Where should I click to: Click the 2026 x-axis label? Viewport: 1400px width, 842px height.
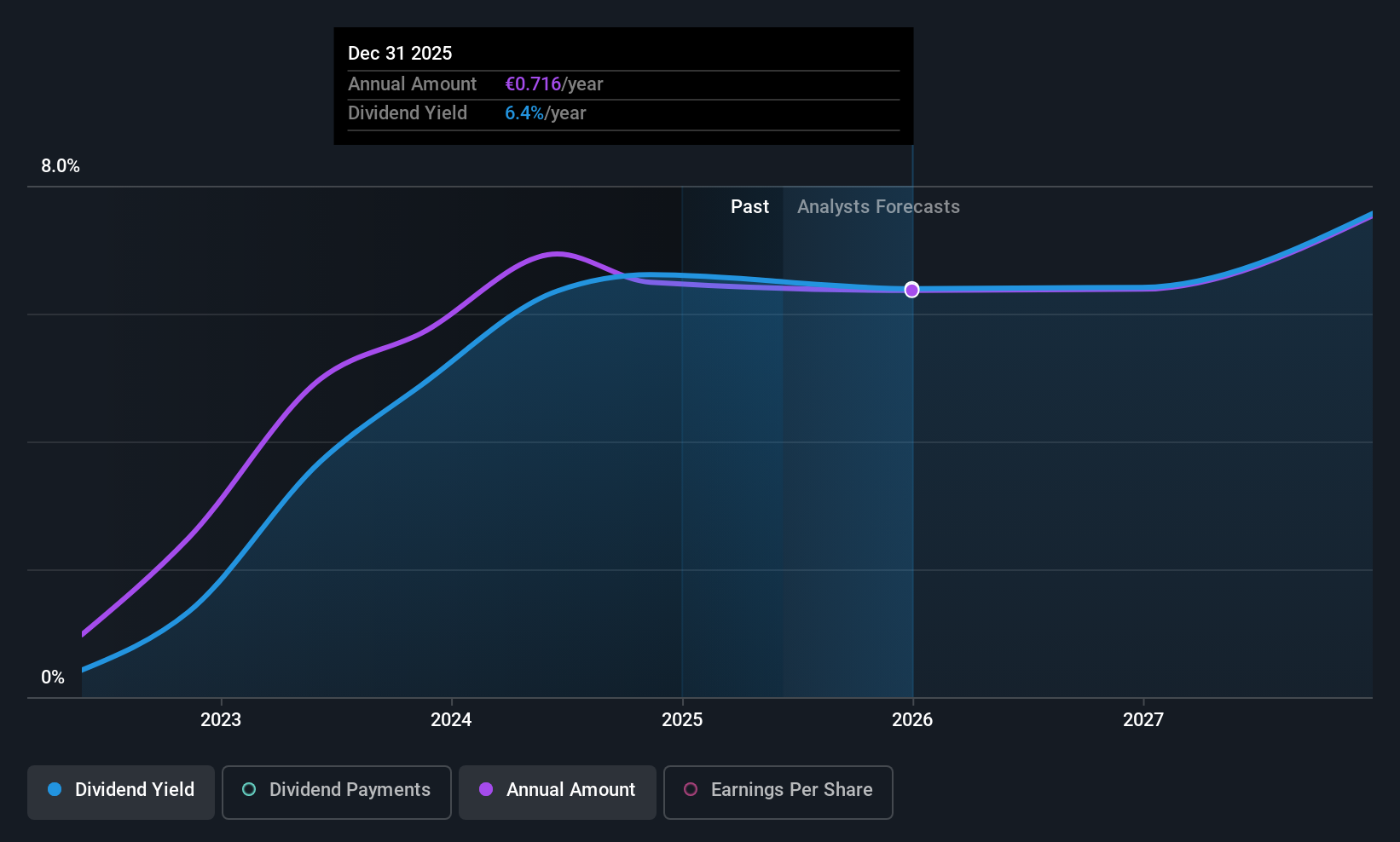tap(912, 719)
